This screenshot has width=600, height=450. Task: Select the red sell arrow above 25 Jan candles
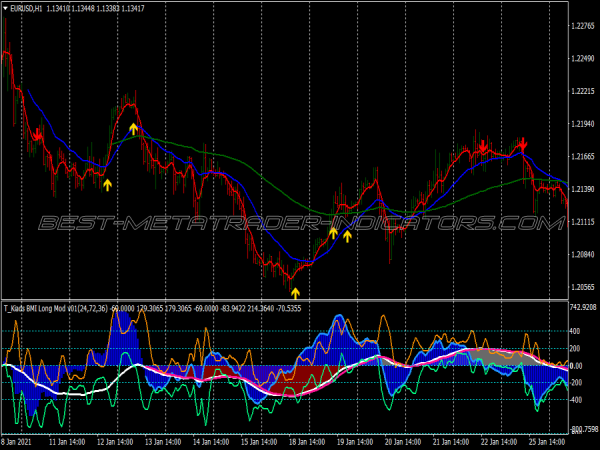pos(523,145)
